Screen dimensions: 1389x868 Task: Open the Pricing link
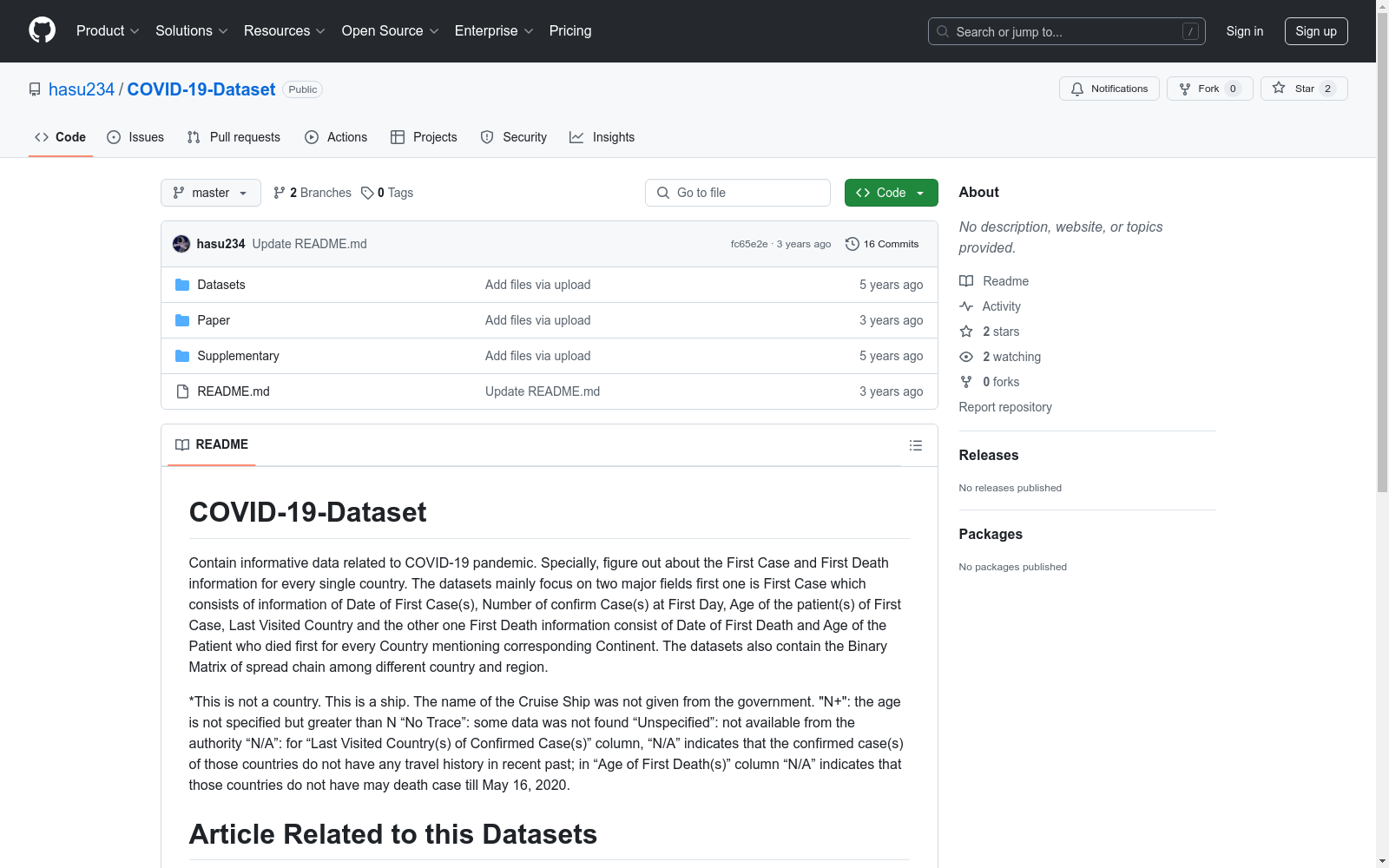pyautogui.click(x=570, y=31)
